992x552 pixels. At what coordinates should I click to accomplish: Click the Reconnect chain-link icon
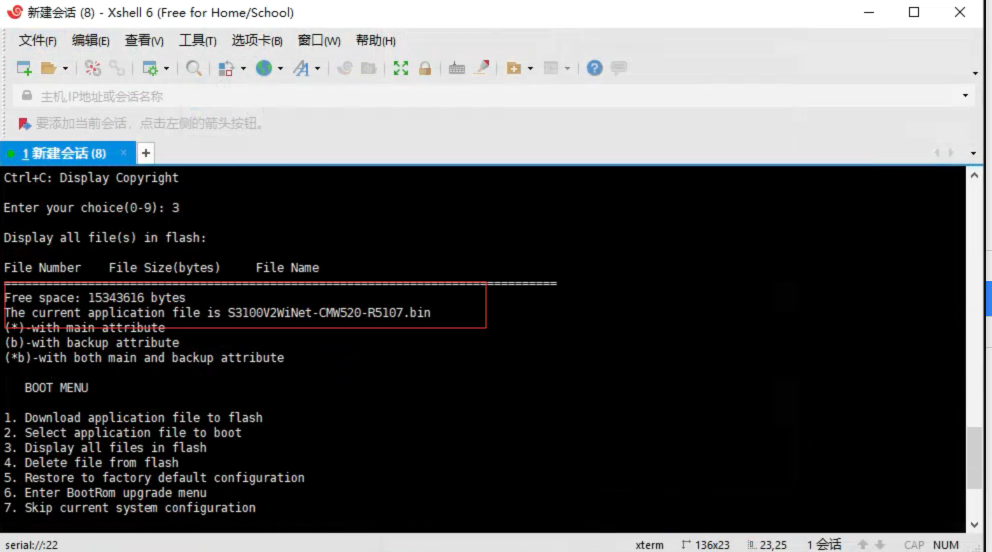pos(117,68)
